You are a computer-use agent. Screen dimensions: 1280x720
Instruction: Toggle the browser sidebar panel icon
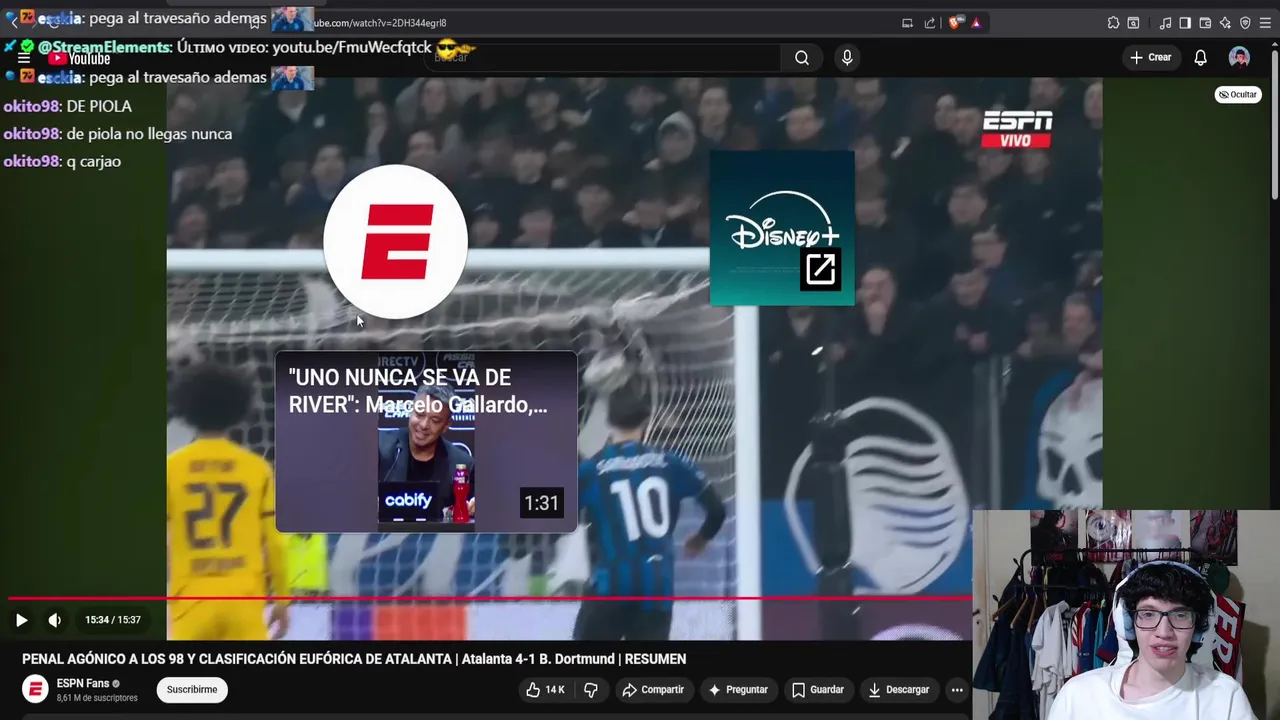point(1185,23)
